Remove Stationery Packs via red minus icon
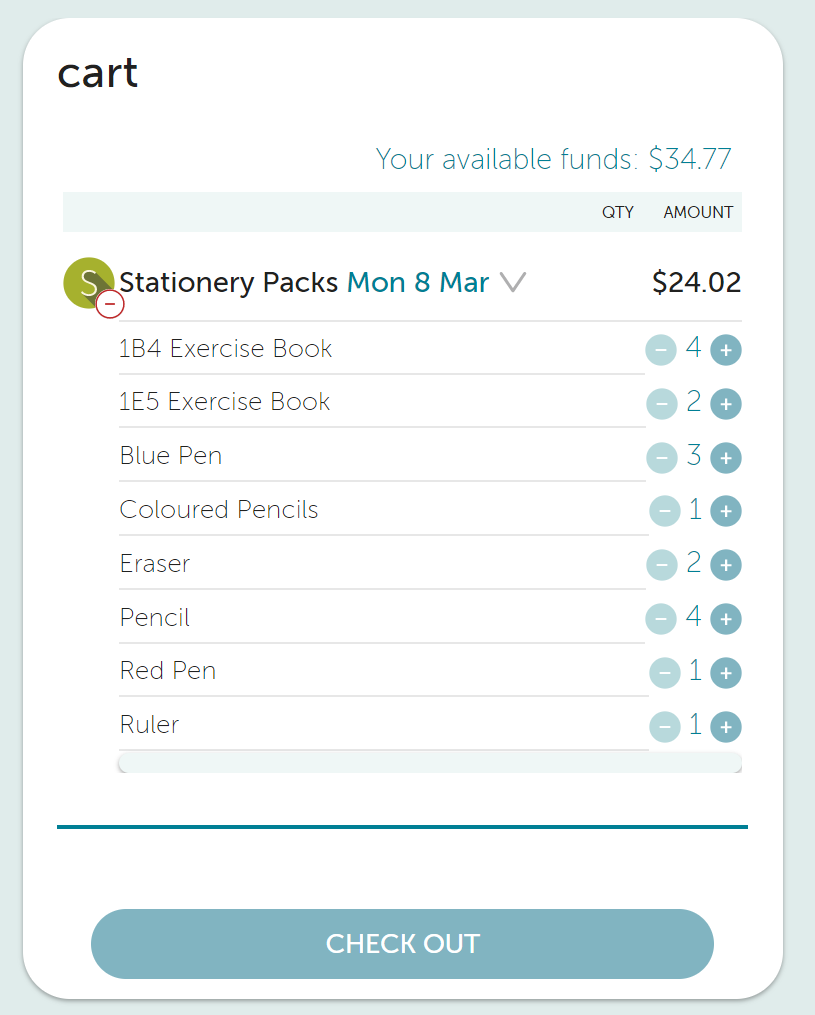 110,304
